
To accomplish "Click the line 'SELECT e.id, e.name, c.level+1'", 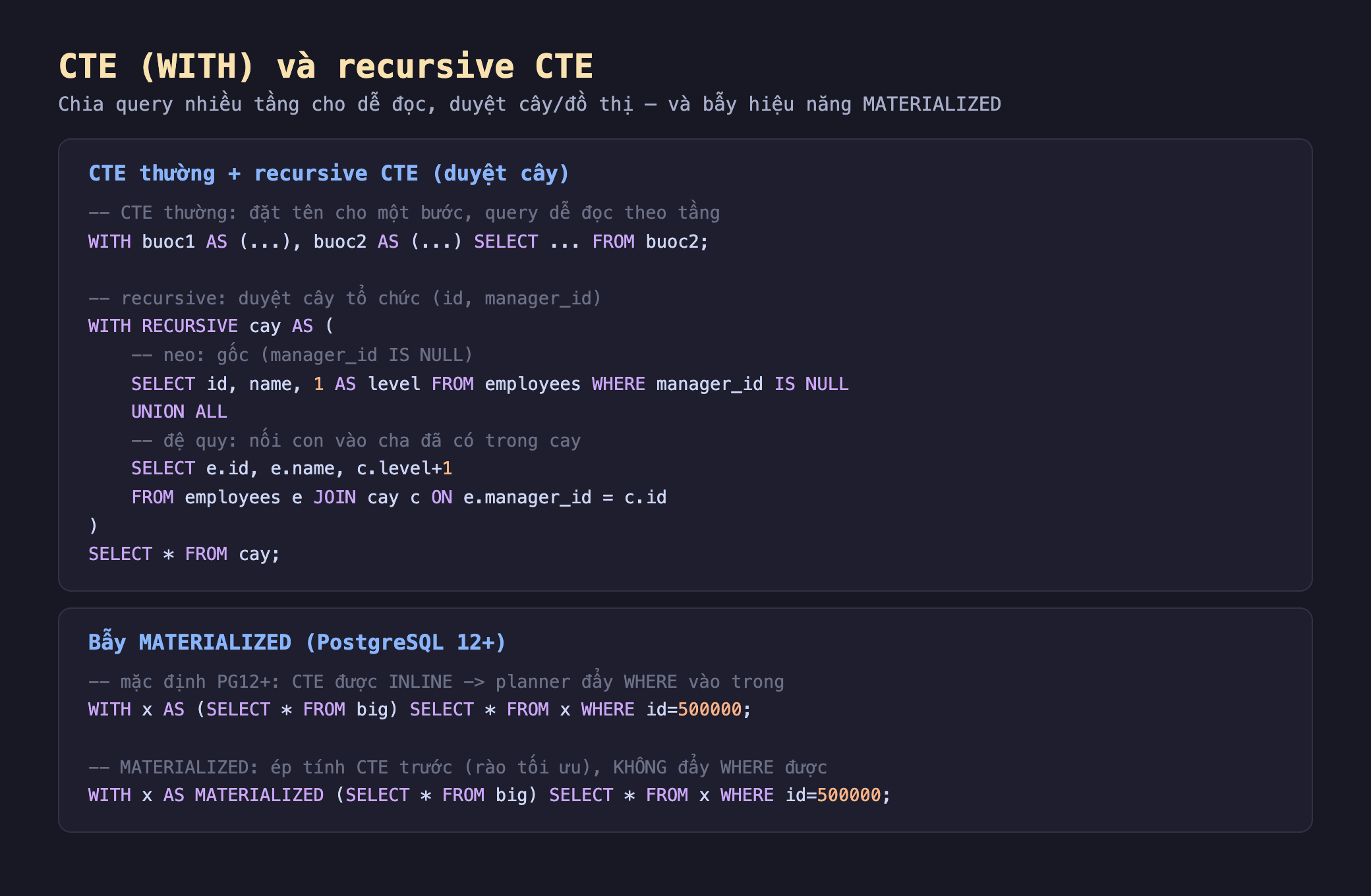I will click(291, 468).
